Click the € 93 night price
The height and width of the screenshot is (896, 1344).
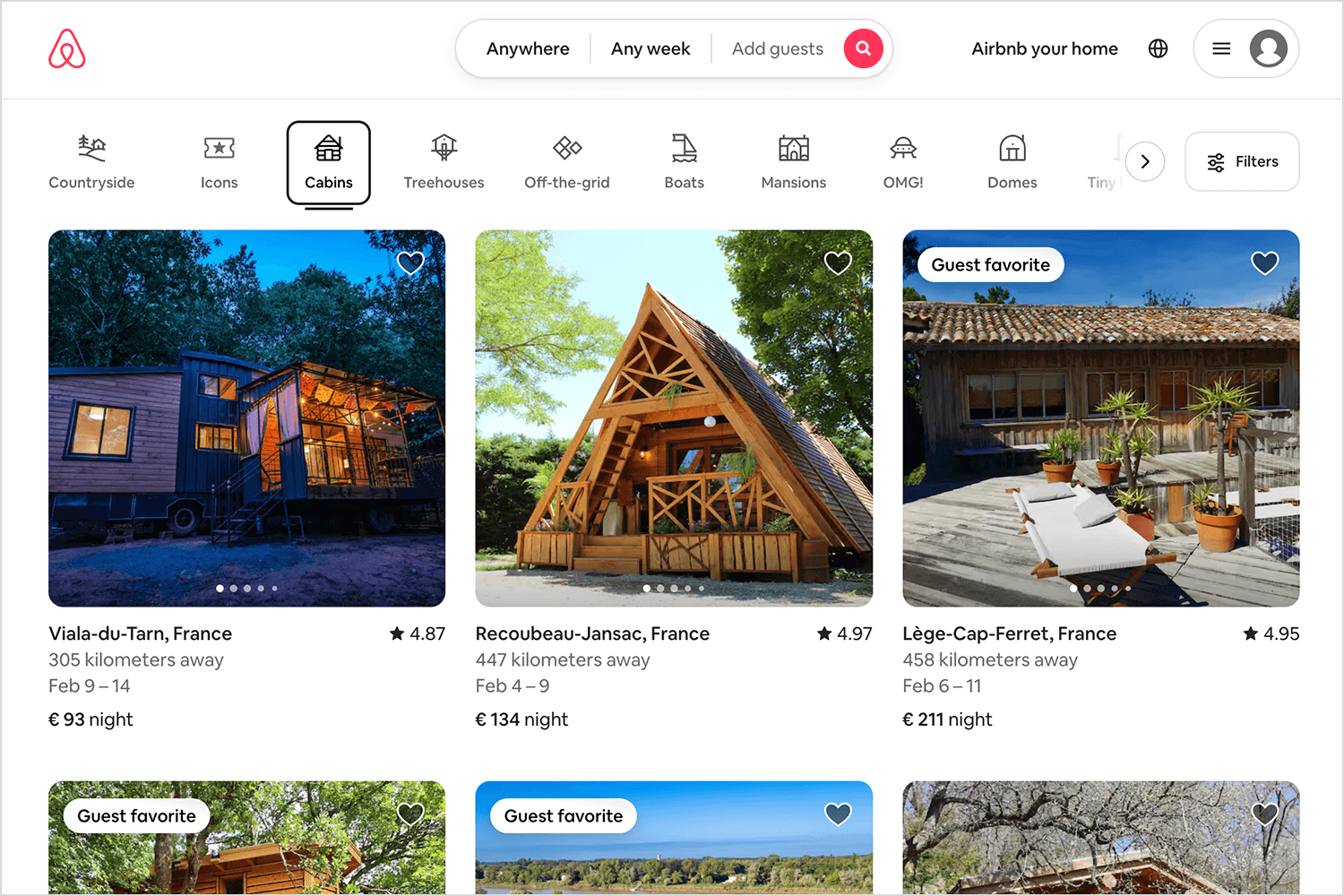click(x=90, y=719)
